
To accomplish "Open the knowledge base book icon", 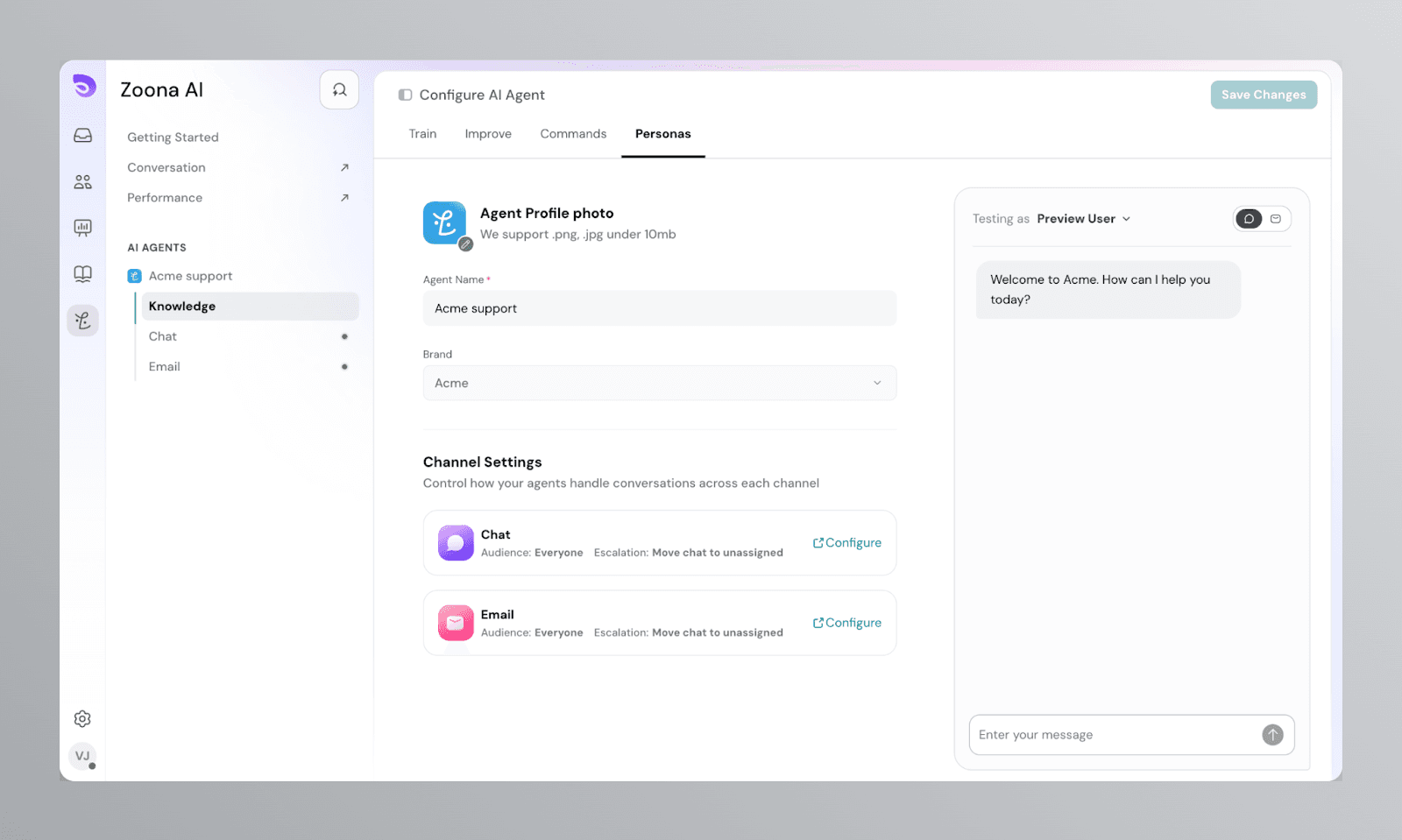I will 82,274.
